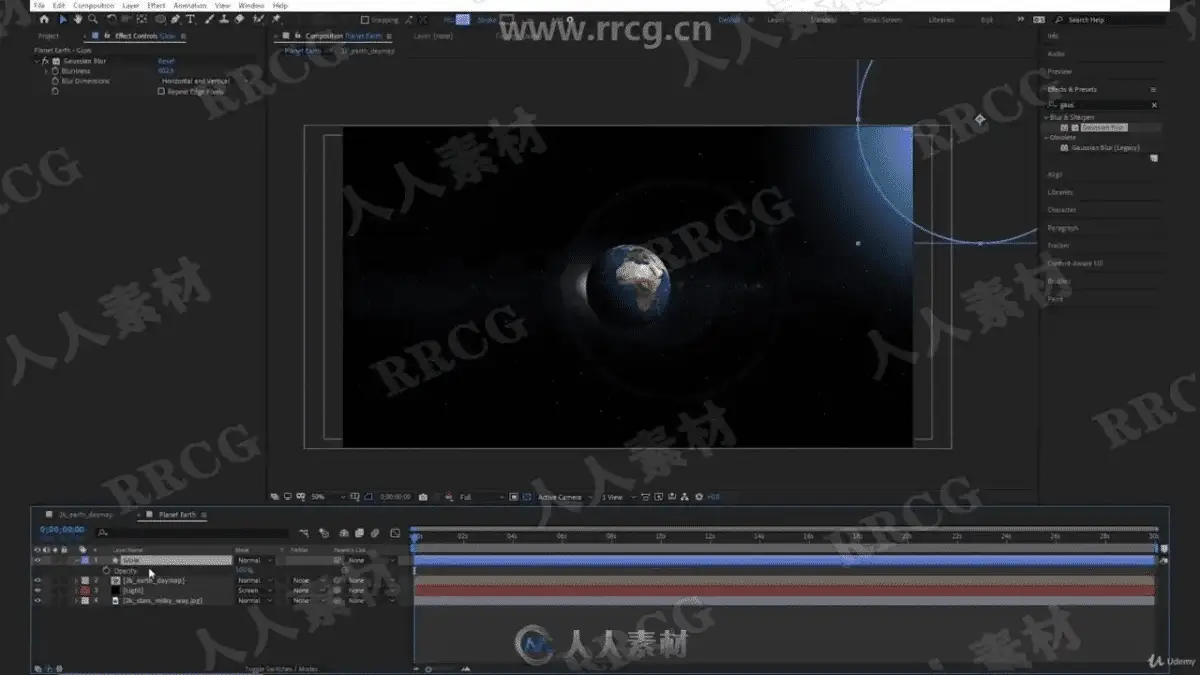The image size is (1200, 675).
Task: Select the Type (T) tool
Action: coord(191,19)
